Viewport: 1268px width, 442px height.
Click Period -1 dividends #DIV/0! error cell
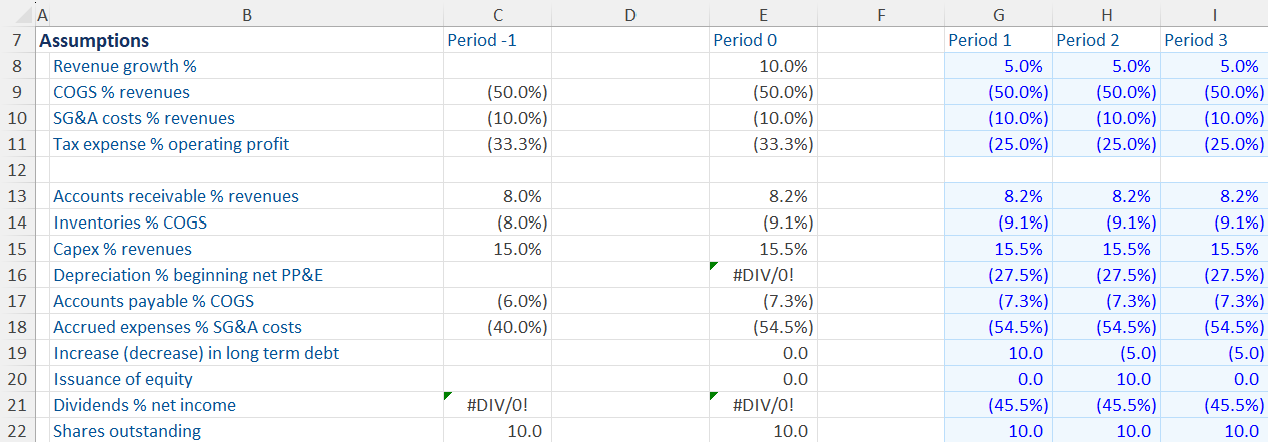[x=497, y=405]
